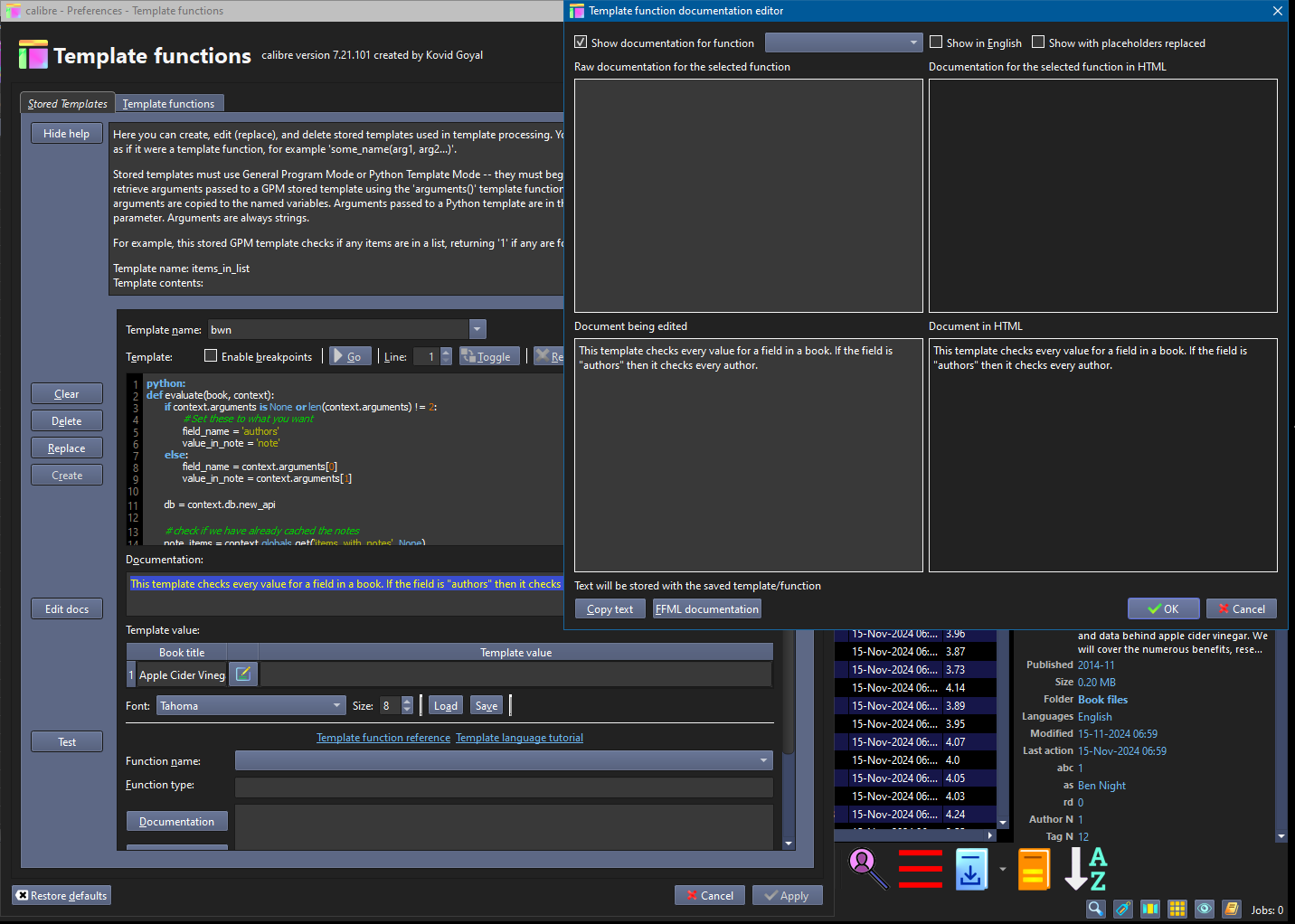Select the Stored Templates tab

click(68, 104)
